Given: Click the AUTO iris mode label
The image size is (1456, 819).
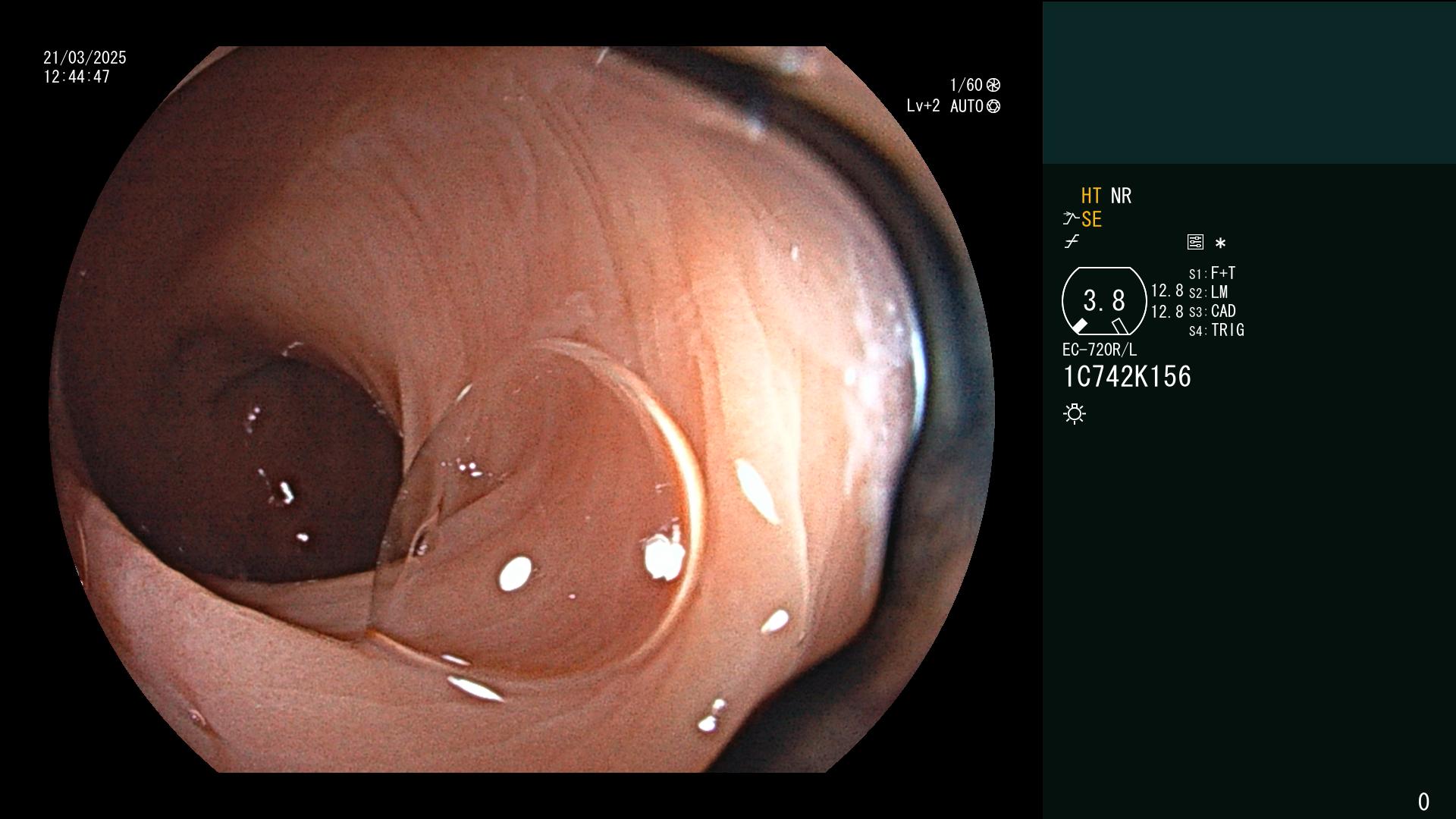Looking at the screenshot, I should tap(967, 106).
